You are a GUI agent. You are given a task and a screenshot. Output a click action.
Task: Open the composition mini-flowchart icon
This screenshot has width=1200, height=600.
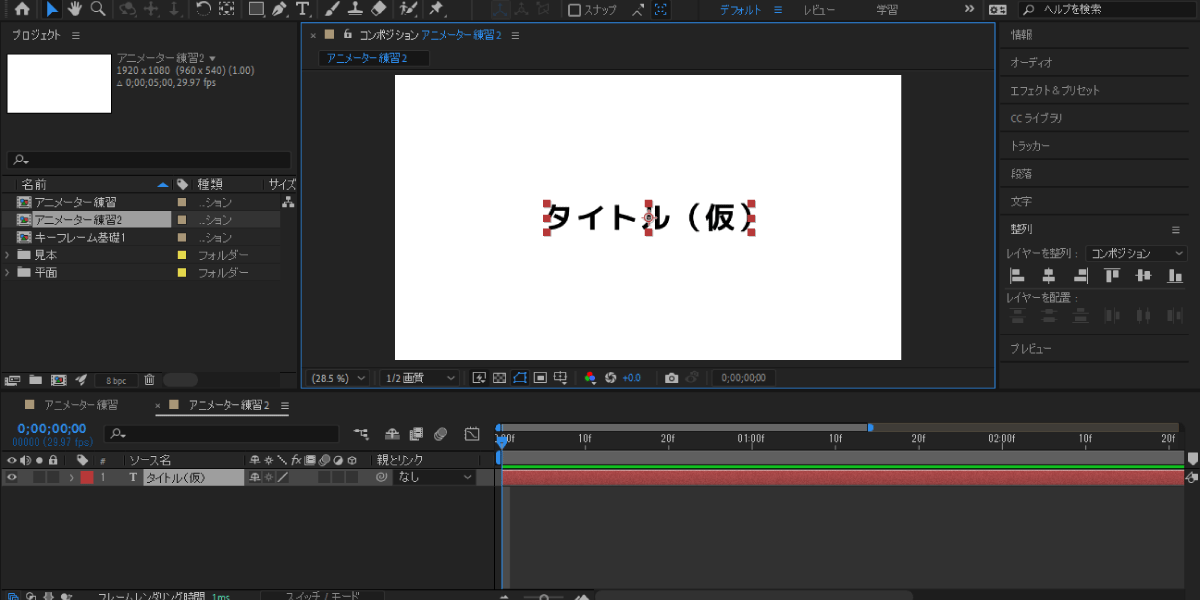point(361,434)
